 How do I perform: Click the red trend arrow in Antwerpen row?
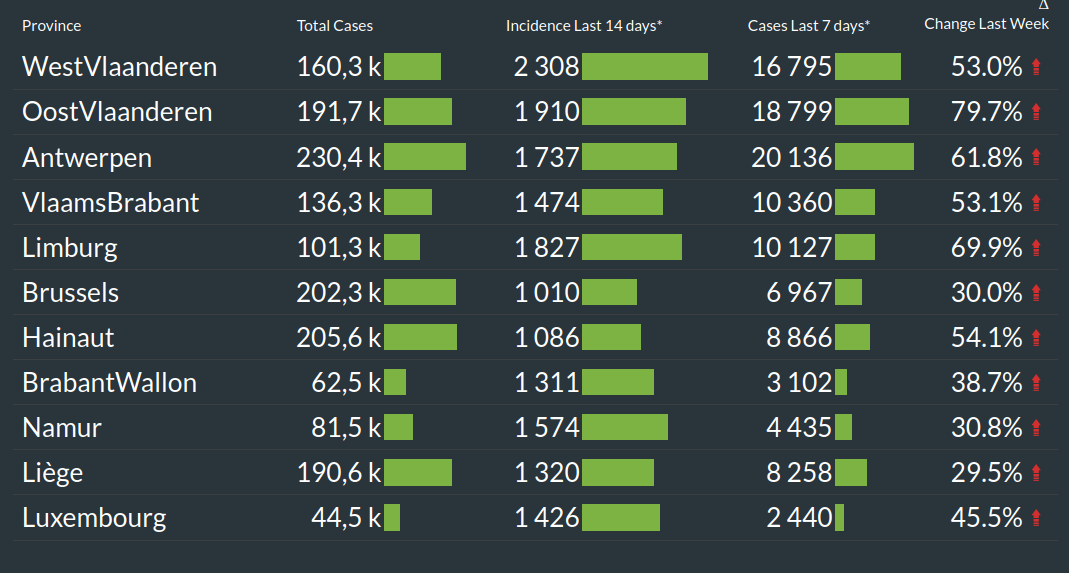point(1036,157)
